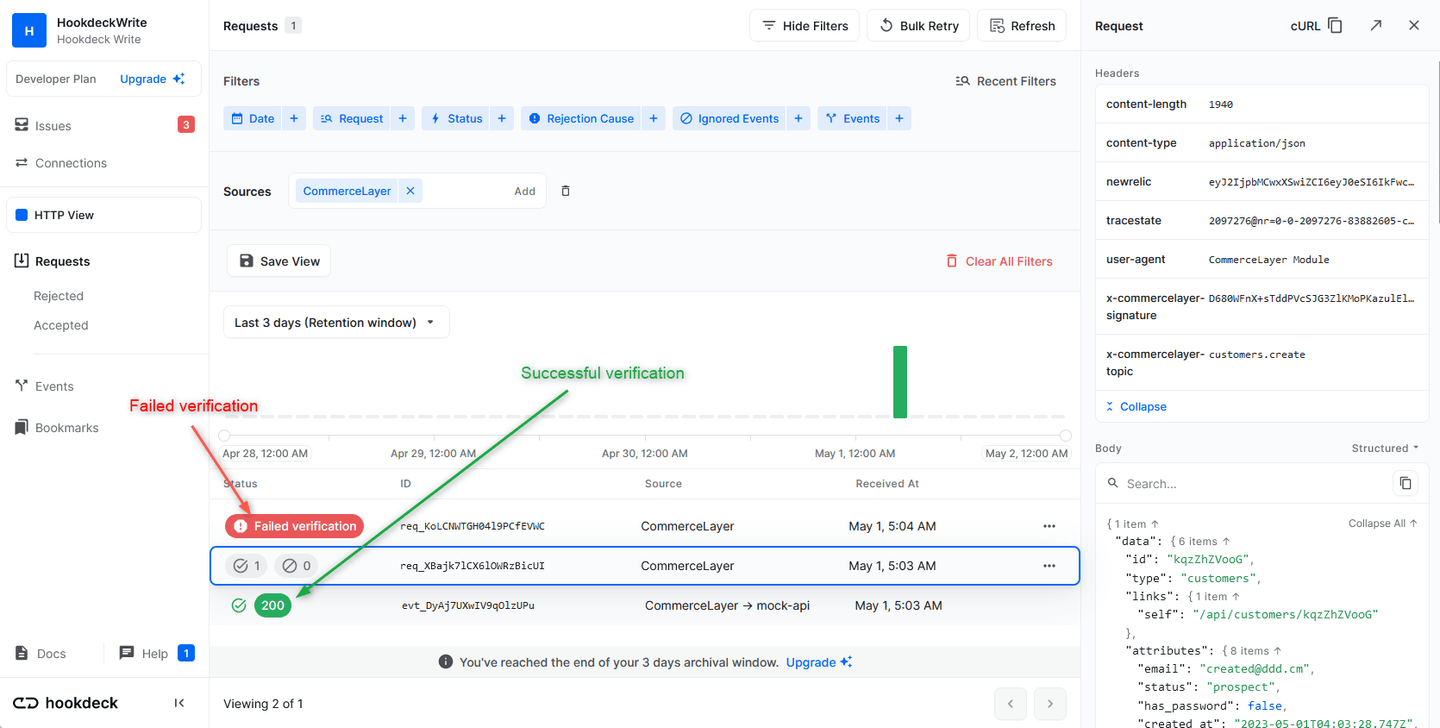Delete the Sources filter using the trash icon

click(565, 190)
